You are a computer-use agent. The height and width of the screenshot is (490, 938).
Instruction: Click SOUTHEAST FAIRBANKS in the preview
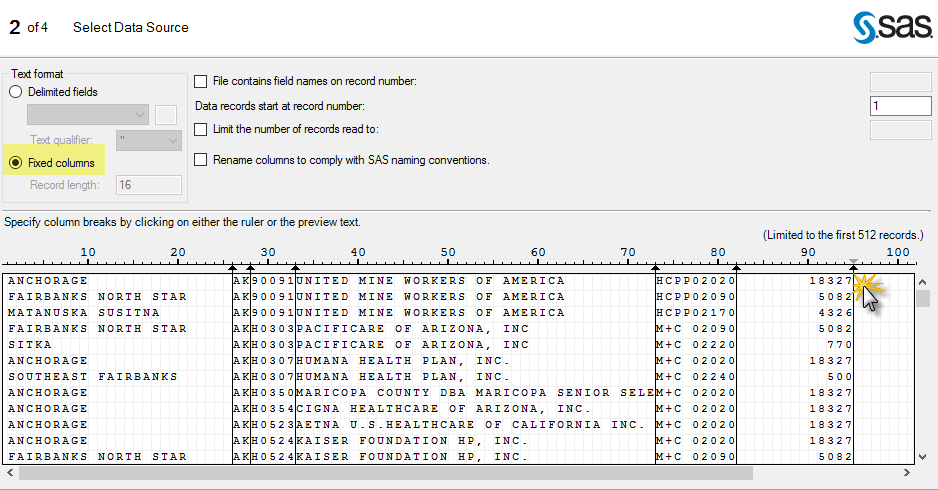(x=93, y=377)
